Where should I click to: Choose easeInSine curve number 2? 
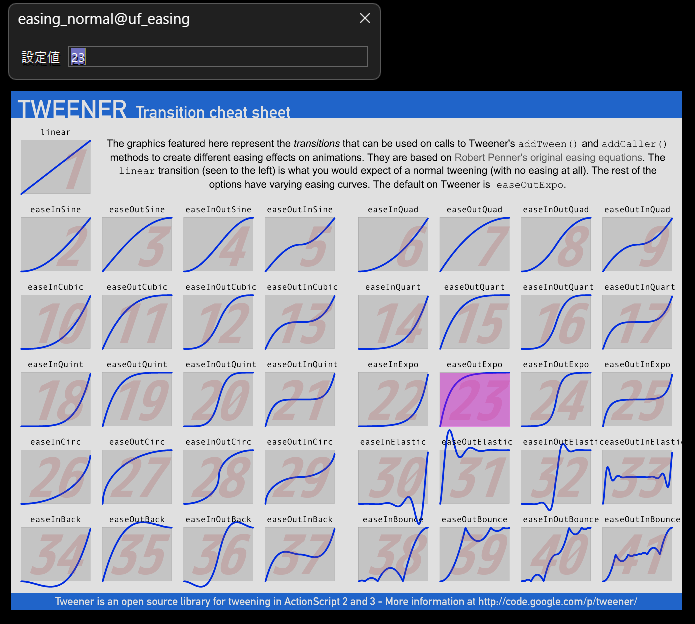click(55, 244)
